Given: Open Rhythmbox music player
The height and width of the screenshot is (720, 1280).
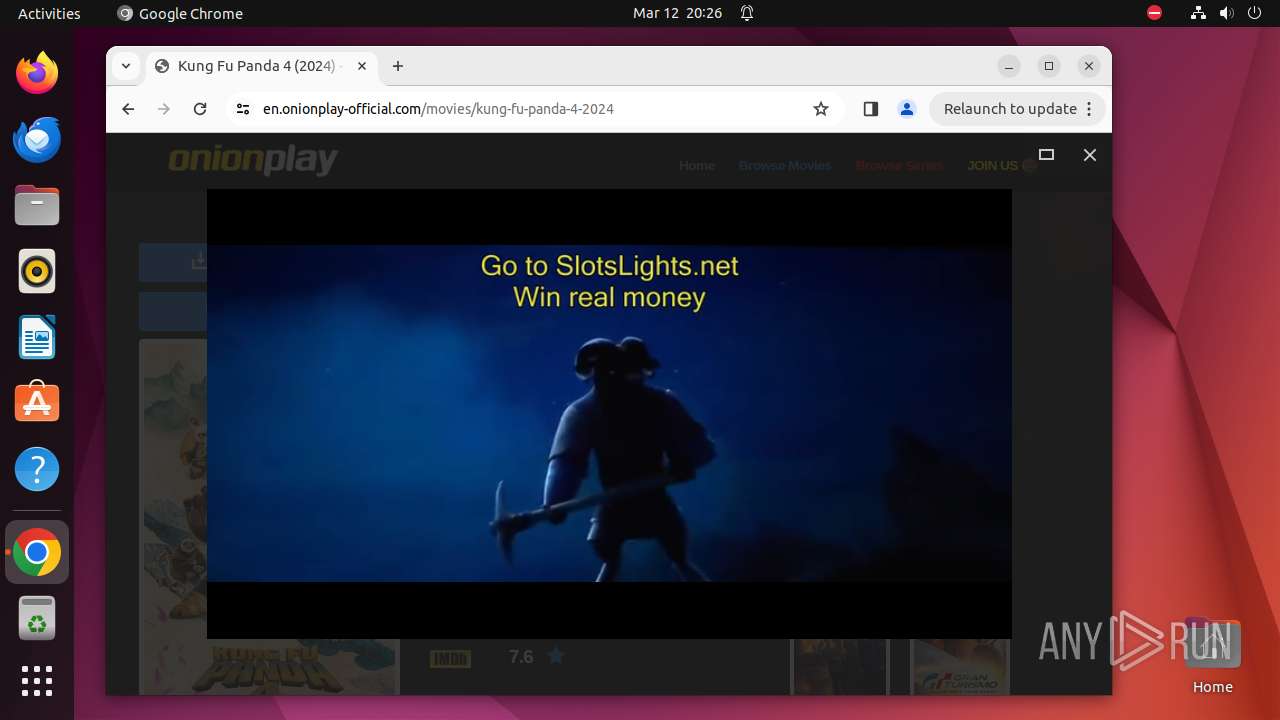Looking at the screenshot, I should (x=37, y=271).
